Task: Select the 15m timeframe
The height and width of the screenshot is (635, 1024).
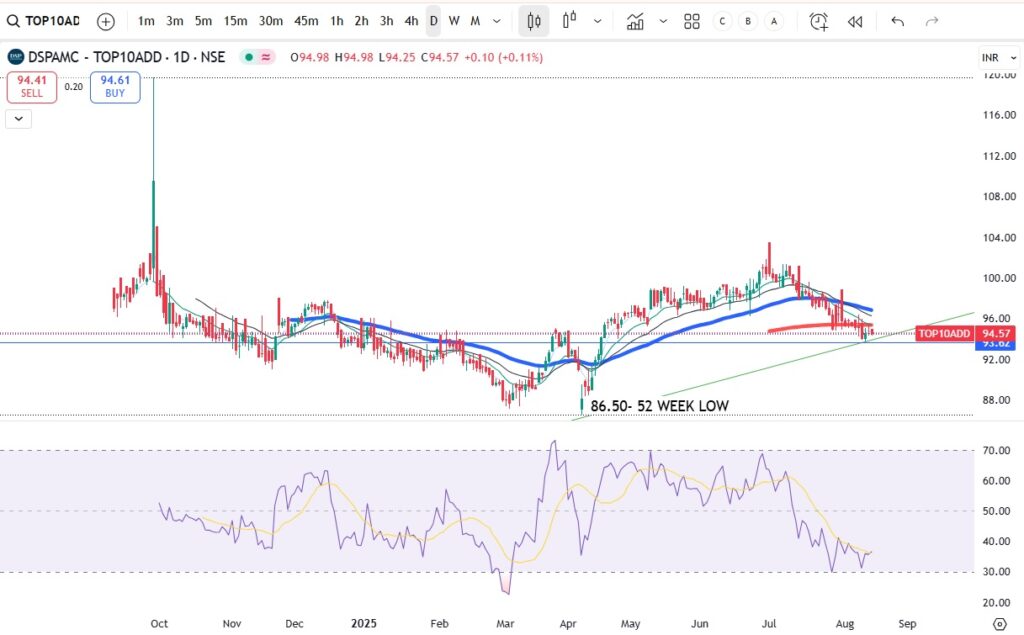Action: pos(235,21)
